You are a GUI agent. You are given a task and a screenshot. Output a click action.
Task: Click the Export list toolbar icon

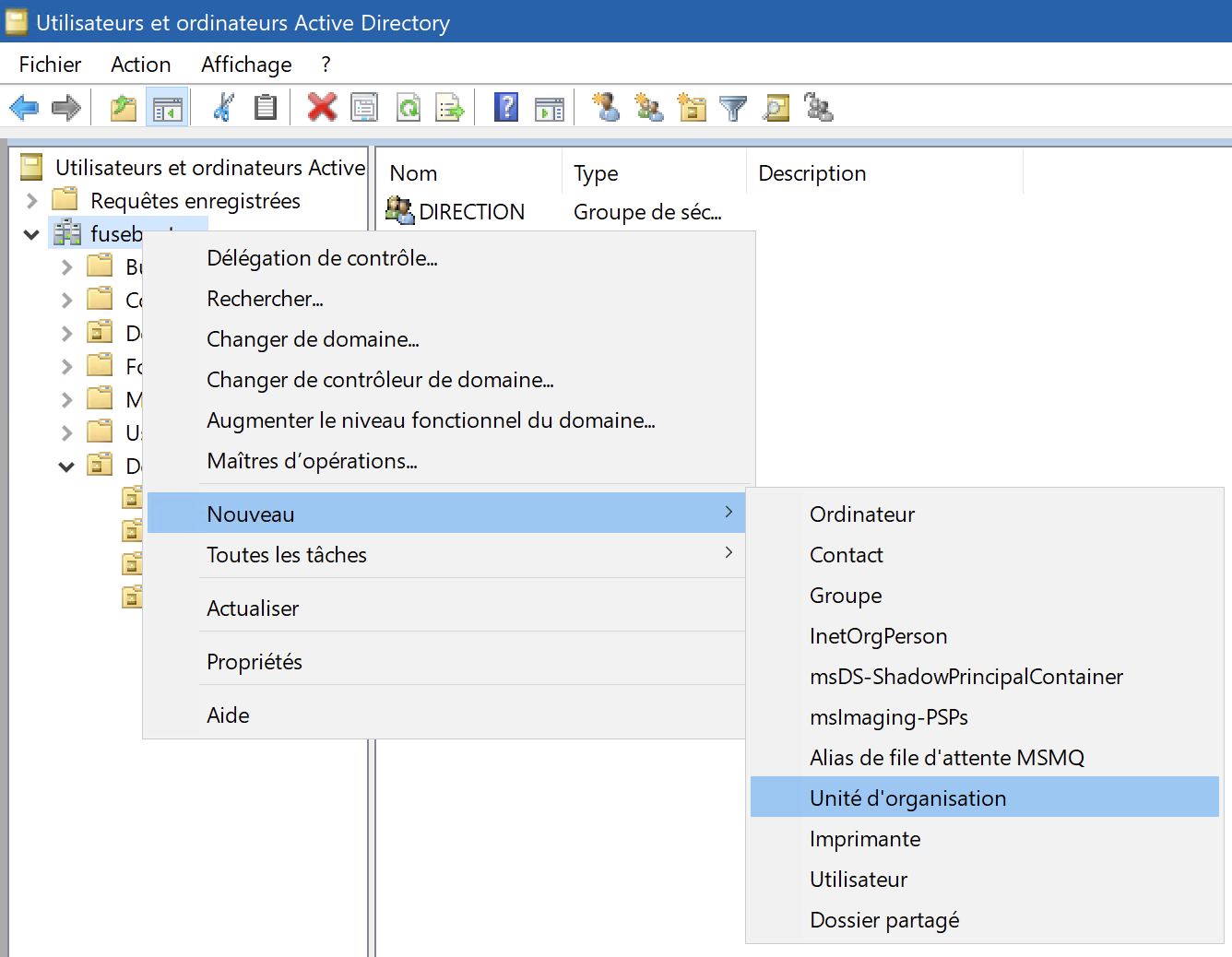pyautogui.click(x=450, y=107)
